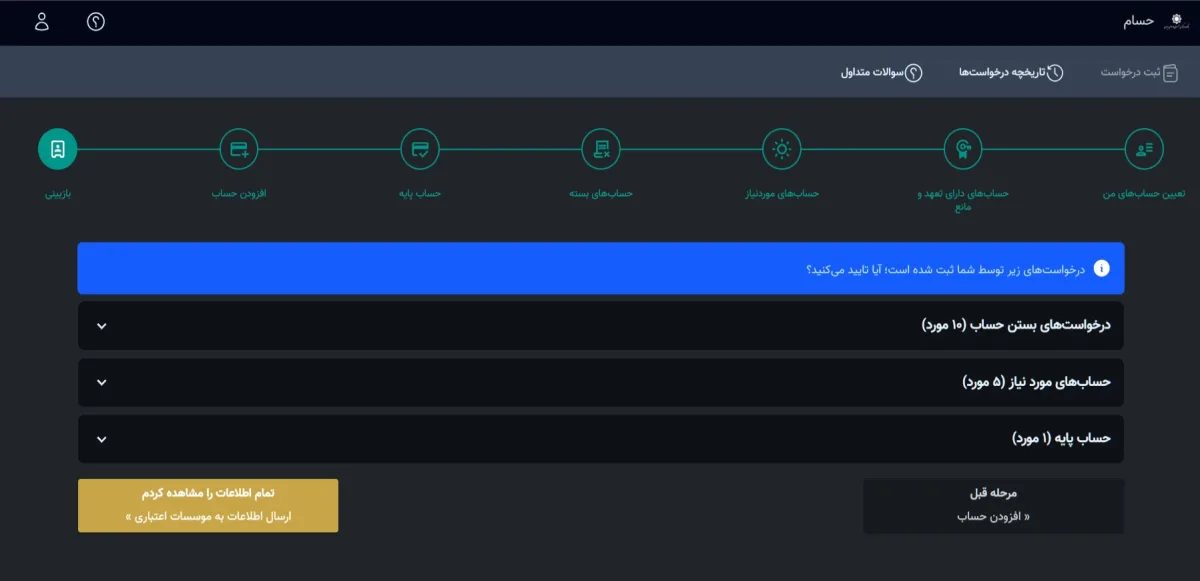Click the حساب‌های دارای تعهد و مانع label
This screenshot has width=1200, height=581.
(x=964, y=199)
